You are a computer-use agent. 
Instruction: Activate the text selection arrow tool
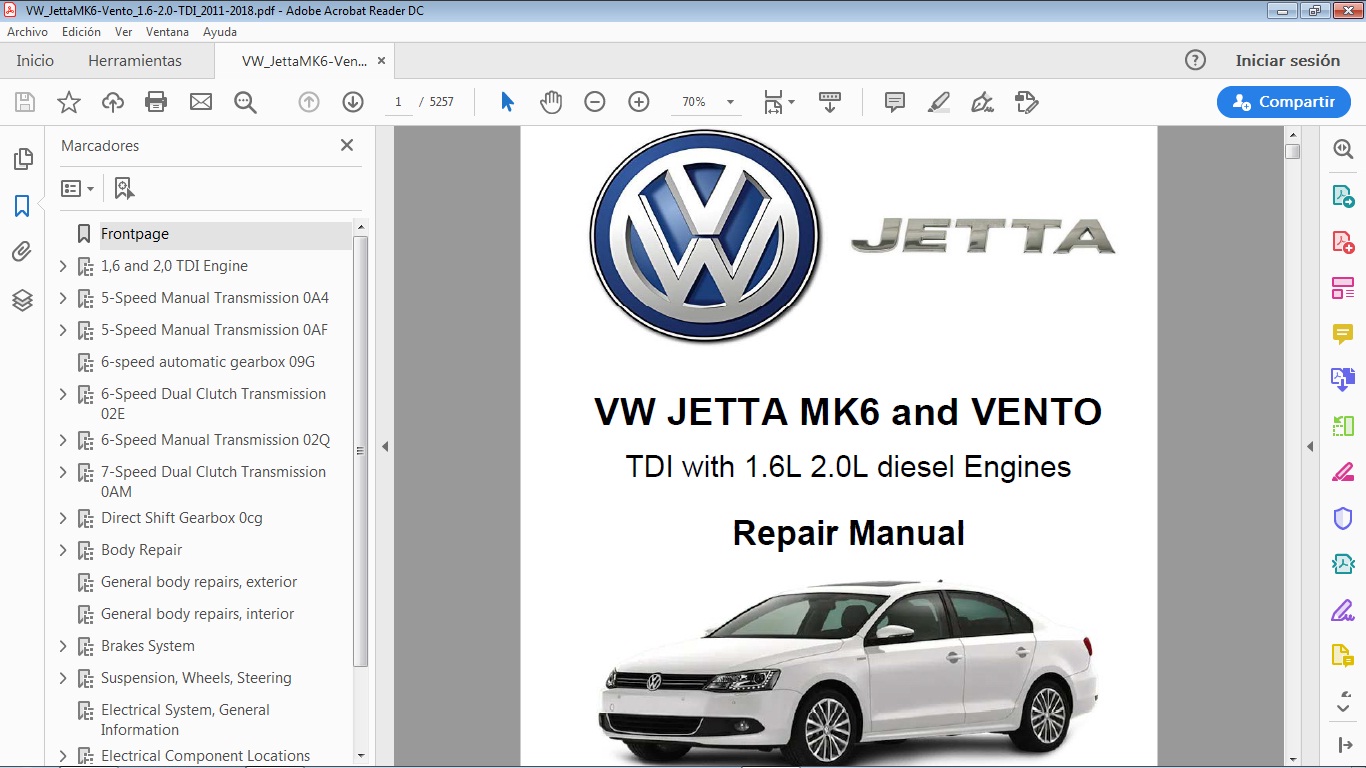pos(507,101)
